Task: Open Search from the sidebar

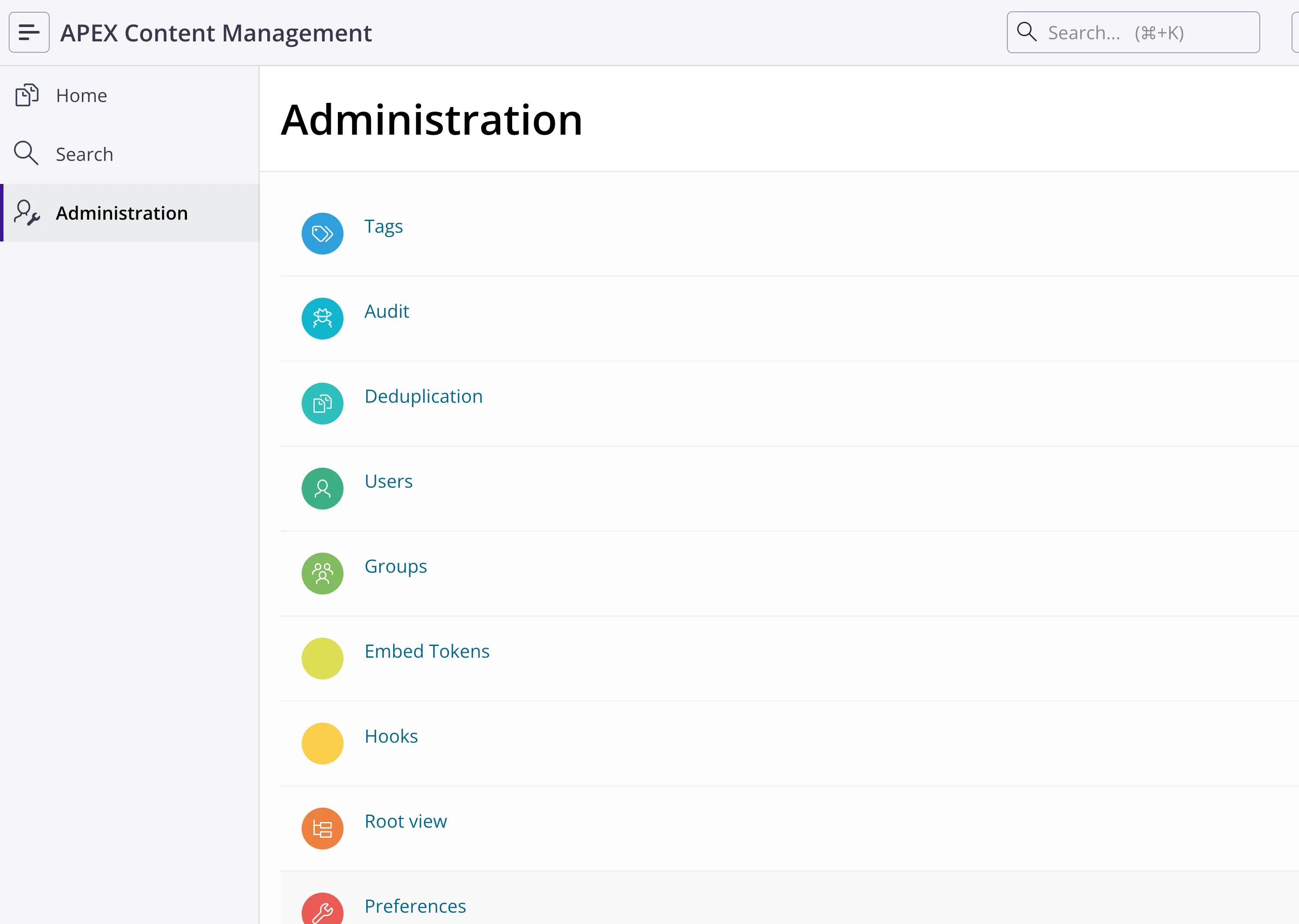Action: (84, 154)
